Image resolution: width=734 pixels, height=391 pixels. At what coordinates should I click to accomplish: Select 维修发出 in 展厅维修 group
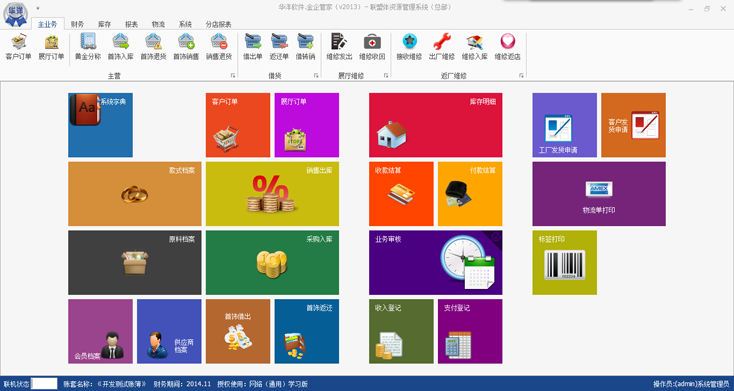tap(339, 47)
